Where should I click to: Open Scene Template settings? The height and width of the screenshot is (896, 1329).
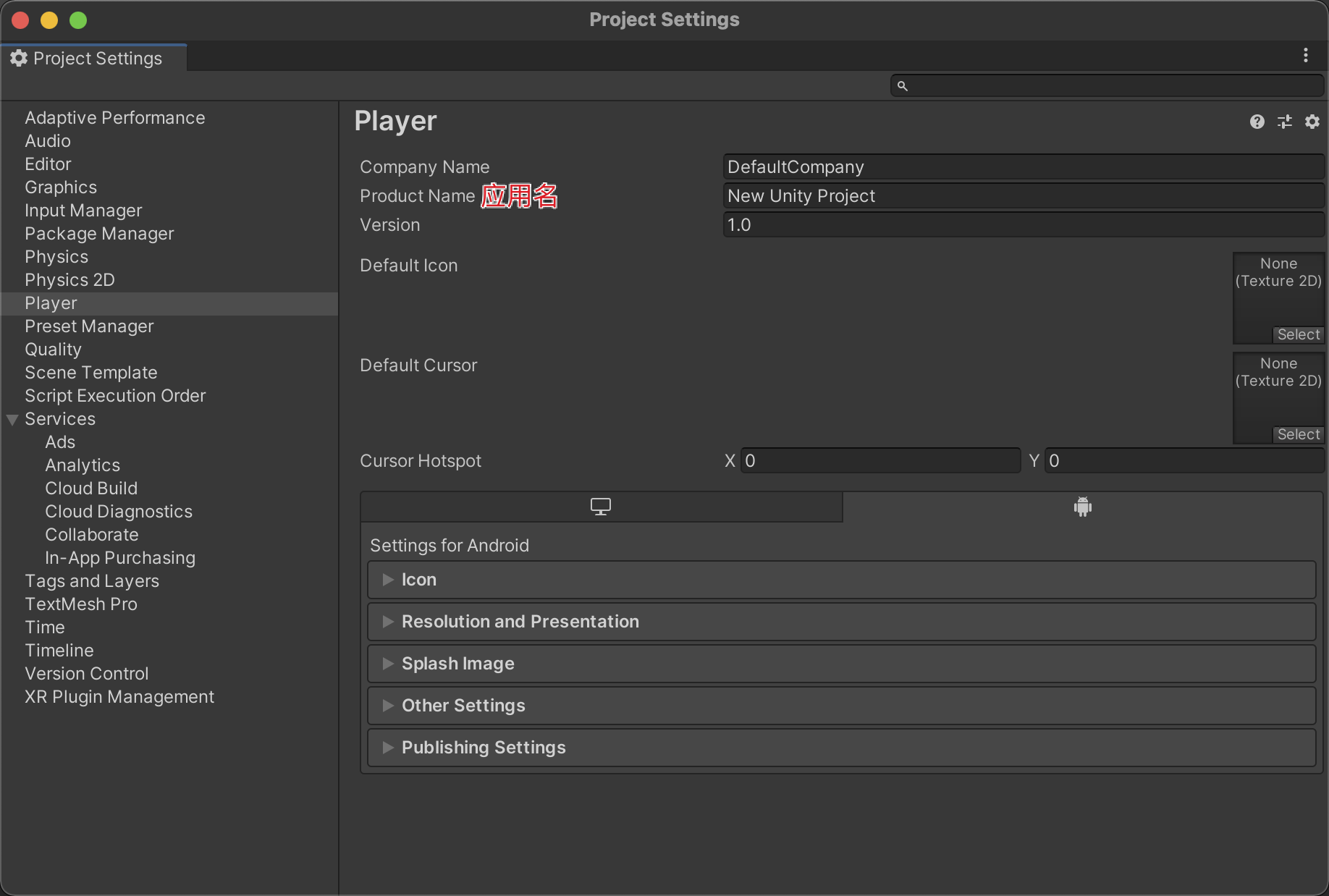pos(169,373)
